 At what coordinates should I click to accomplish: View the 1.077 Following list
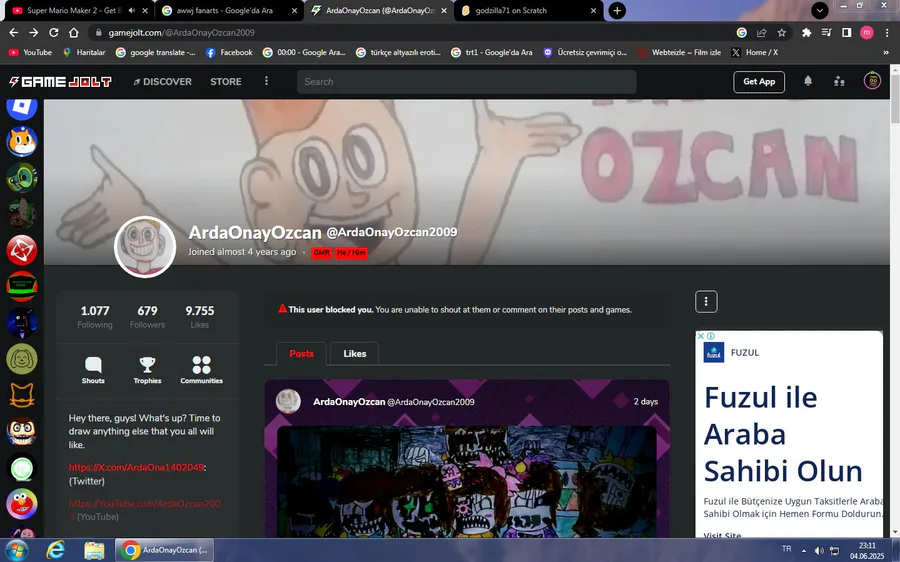(x=95, y=317)
